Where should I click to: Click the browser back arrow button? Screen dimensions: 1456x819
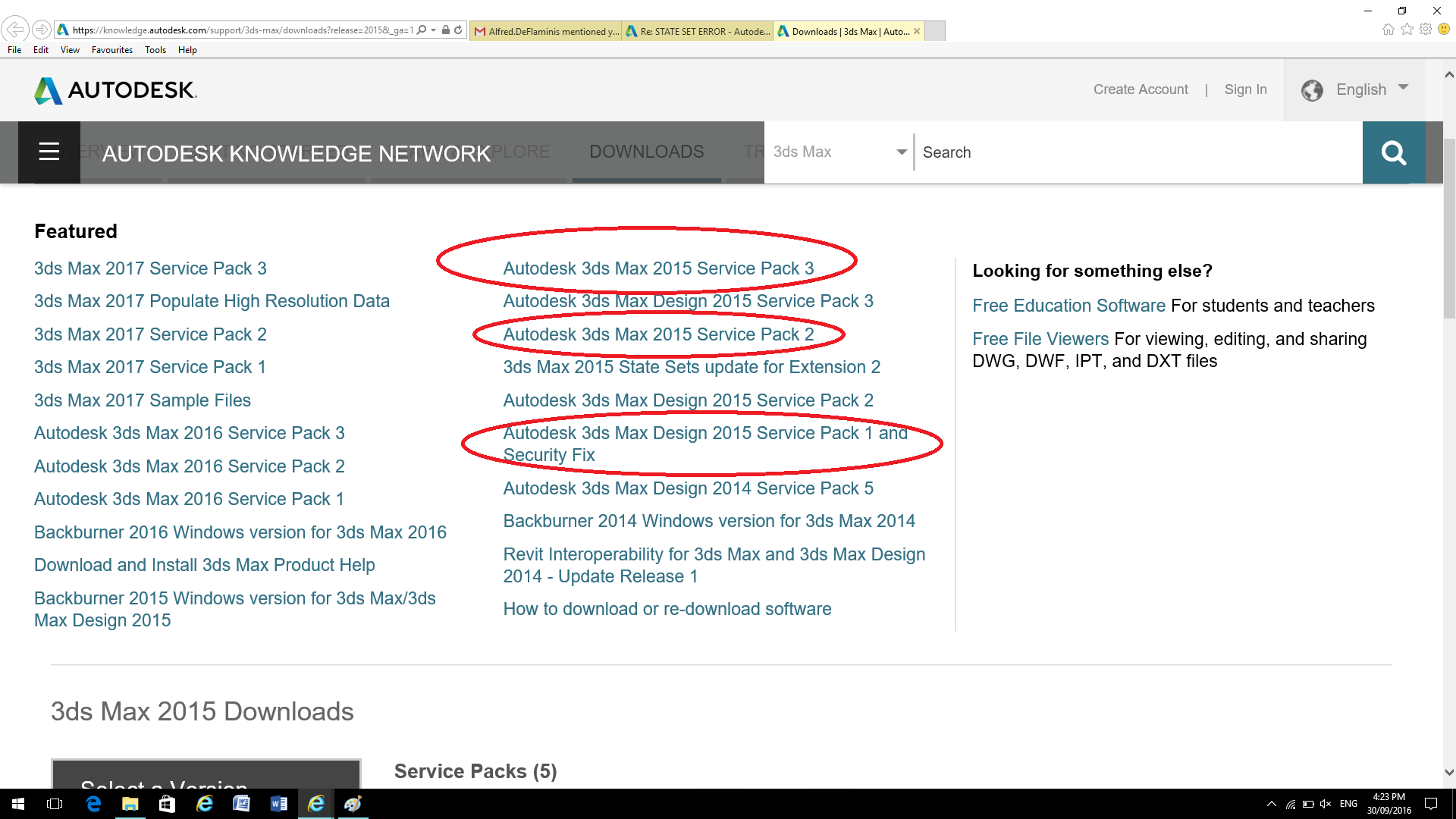(x=15, y=30)
